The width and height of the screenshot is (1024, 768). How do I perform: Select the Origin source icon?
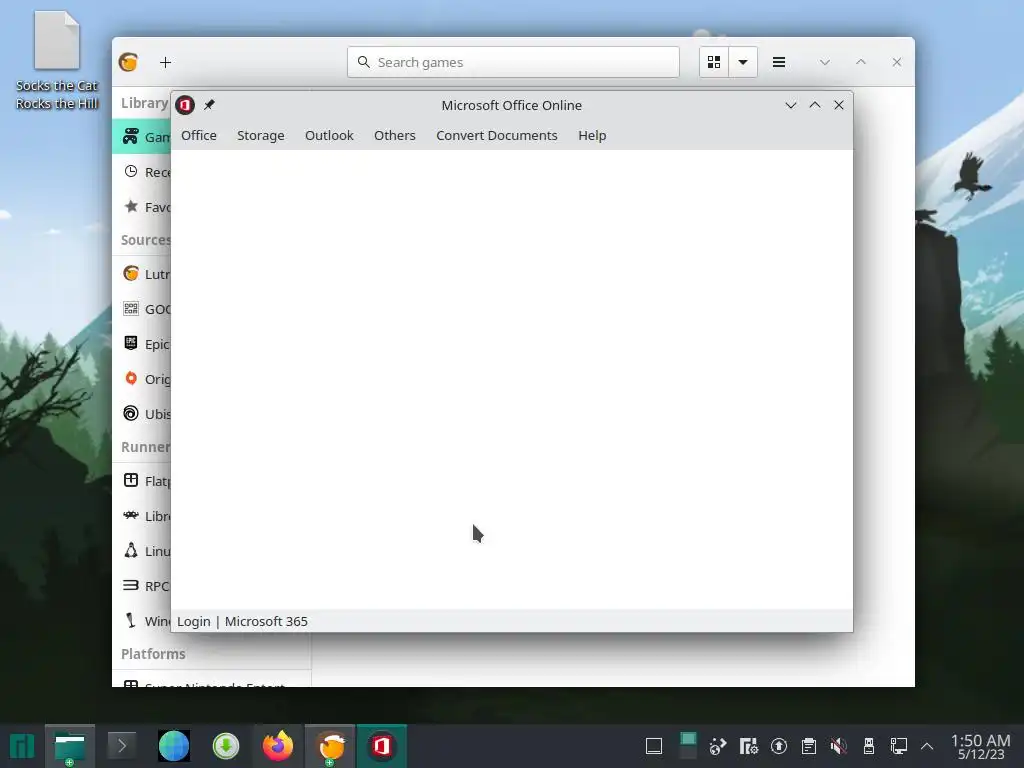131,379
